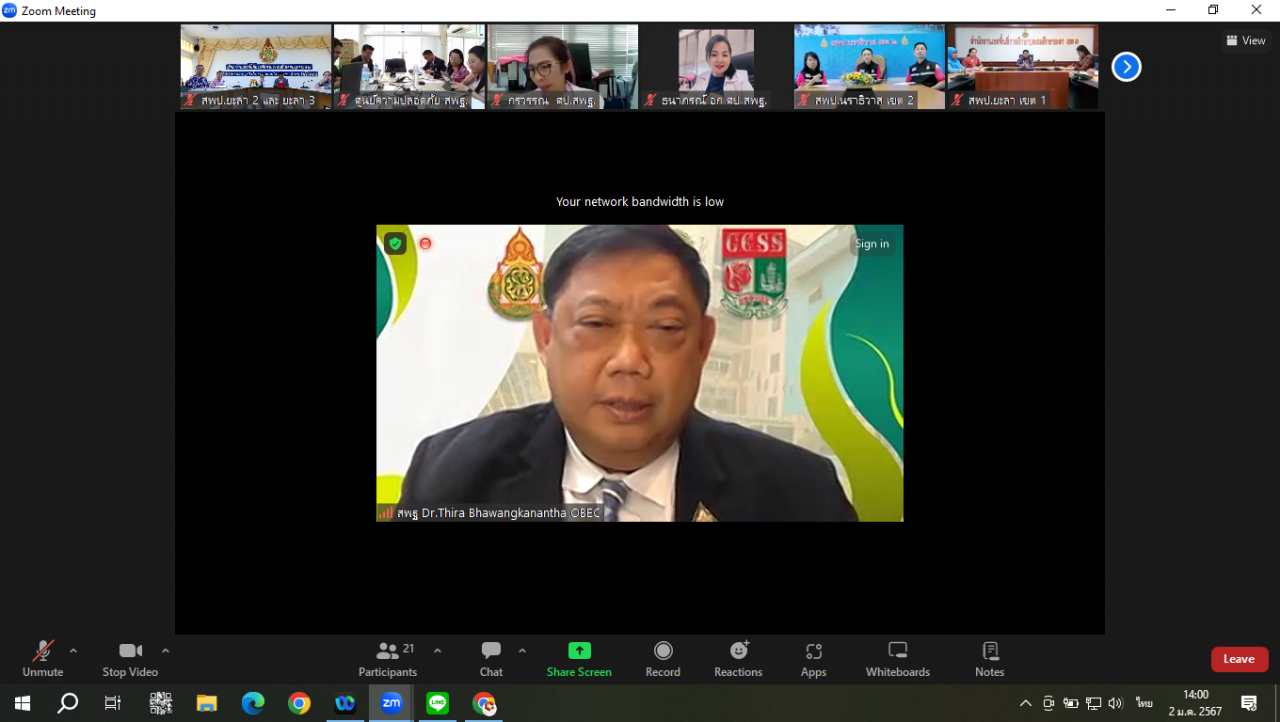Open the LINE app on the taskbar
This screenshot has width=1280, height=722.
(x=437, y=703)
